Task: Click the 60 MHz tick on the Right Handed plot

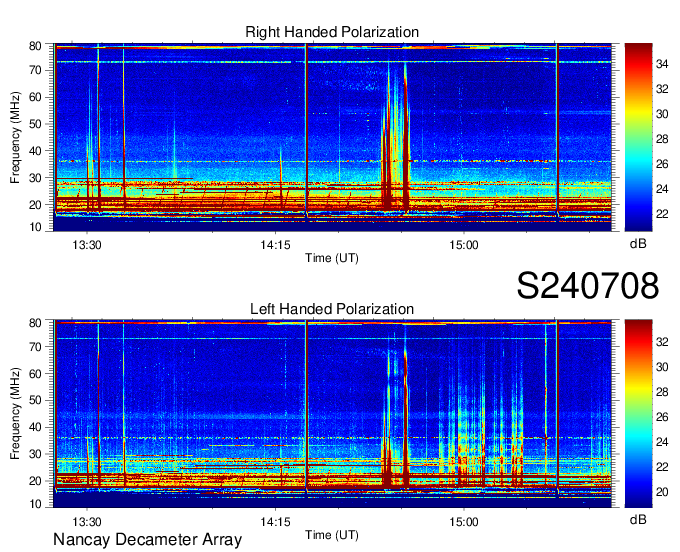Action: point(35,97)
